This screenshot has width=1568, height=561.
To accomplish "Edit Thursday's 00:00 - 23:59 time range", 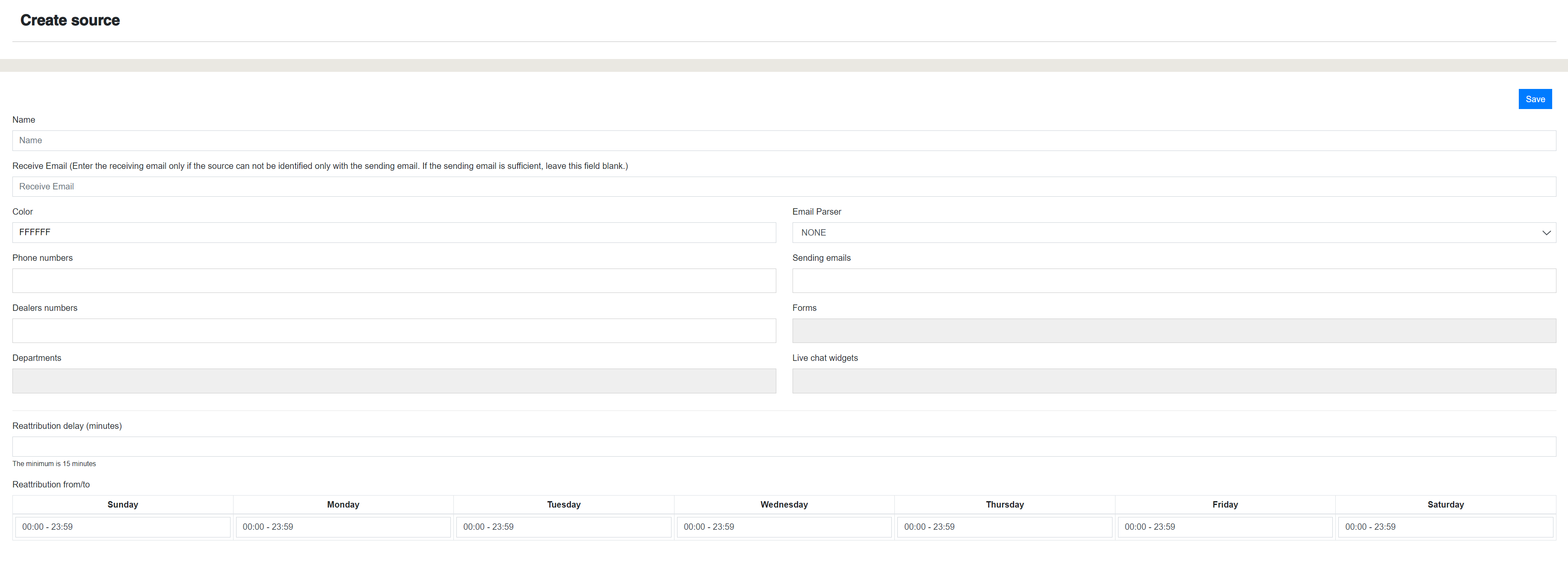I will pos(1004,527).
